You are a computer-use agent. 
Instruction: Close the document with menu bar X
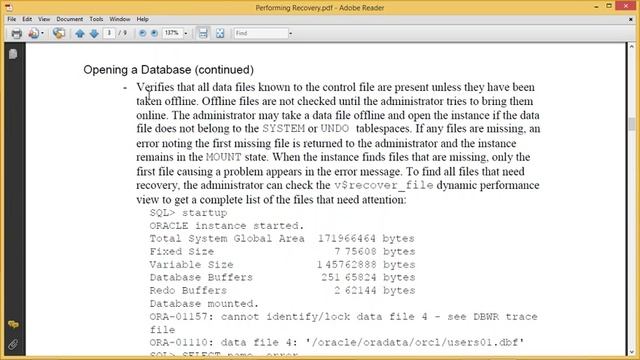coord(631,19)
